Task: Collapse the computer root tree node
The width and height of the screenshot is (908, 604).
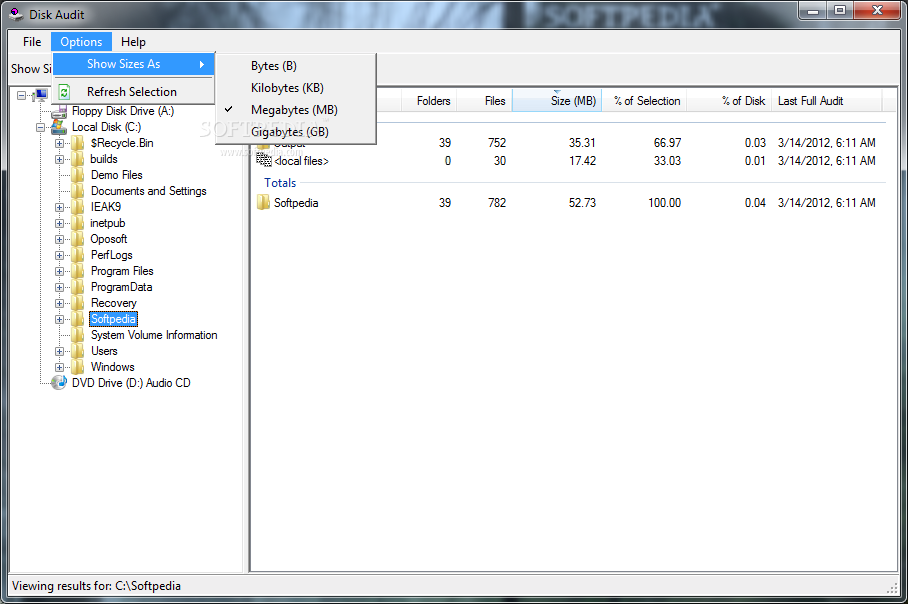Action: (x=21, y=95)
